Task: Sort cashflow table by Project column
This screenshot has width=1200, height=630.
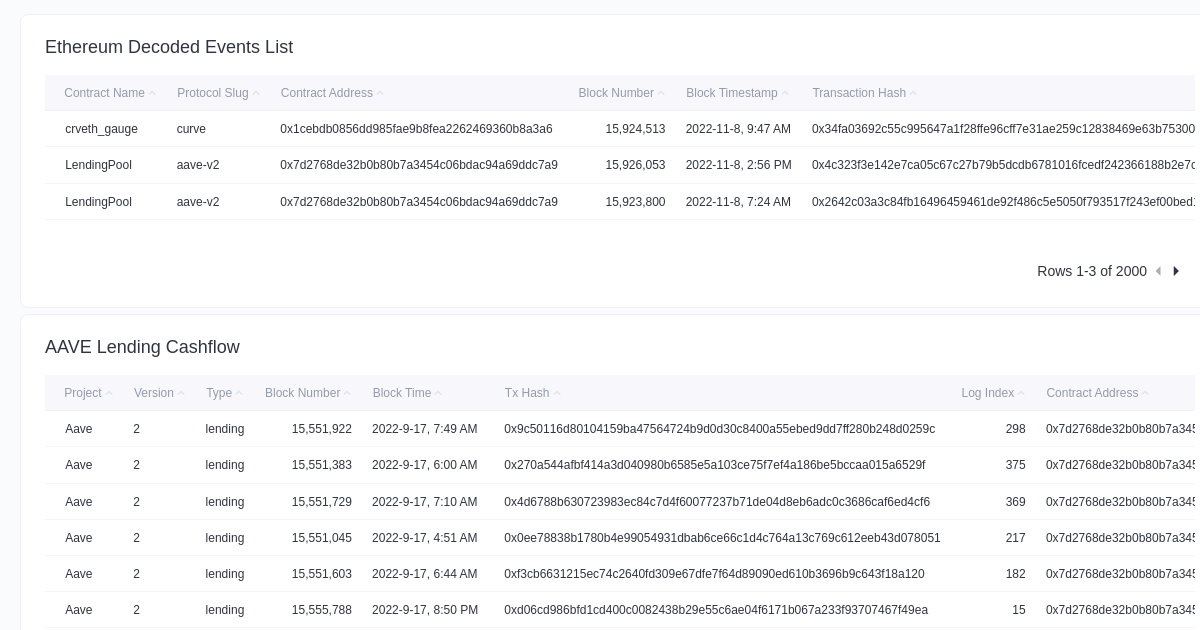Action: 83,393
